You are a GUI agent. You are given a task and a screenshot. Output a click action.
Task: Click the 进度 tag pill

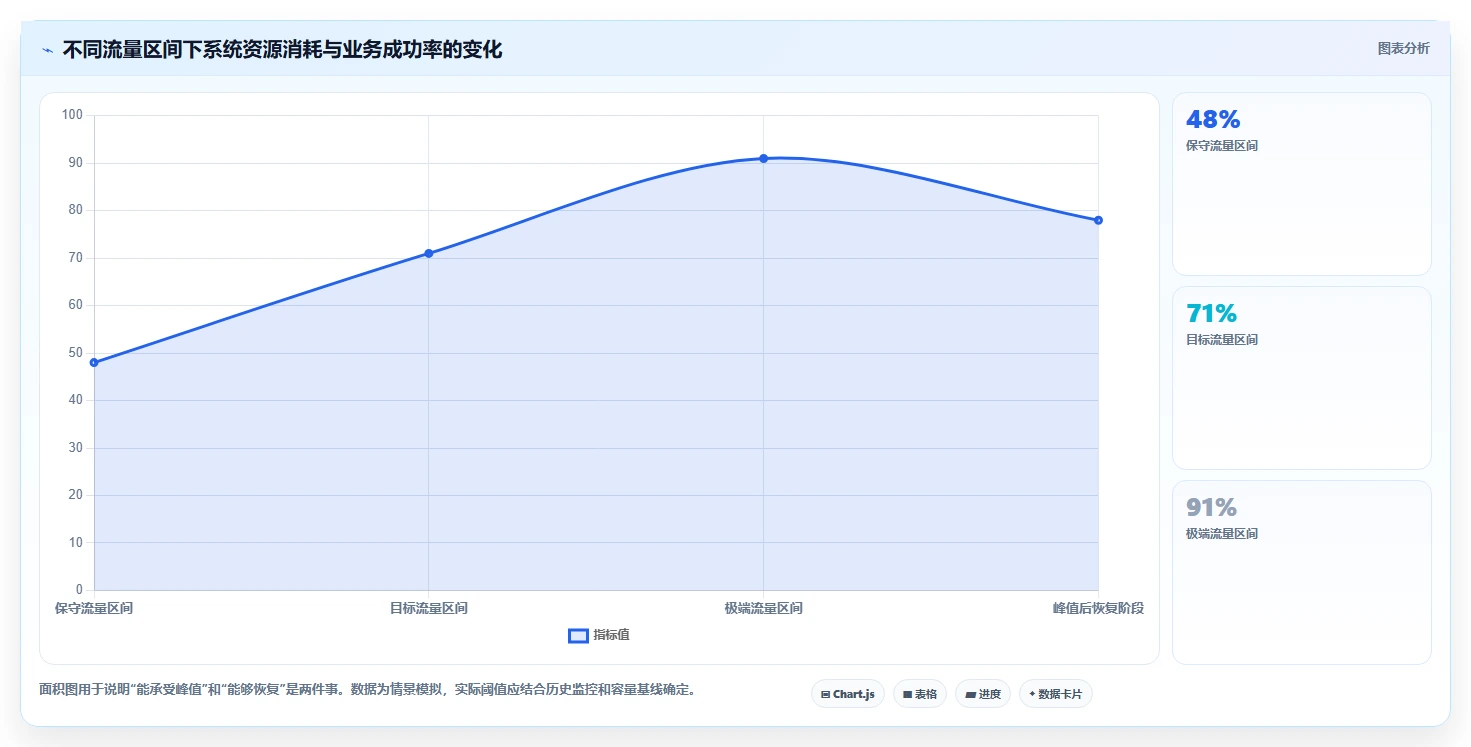[x=983, y=694]
